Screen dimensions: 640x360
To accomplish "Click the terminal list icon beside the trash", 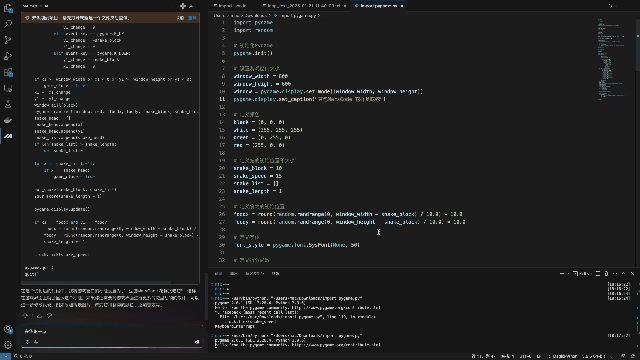I will click(598, 273).
